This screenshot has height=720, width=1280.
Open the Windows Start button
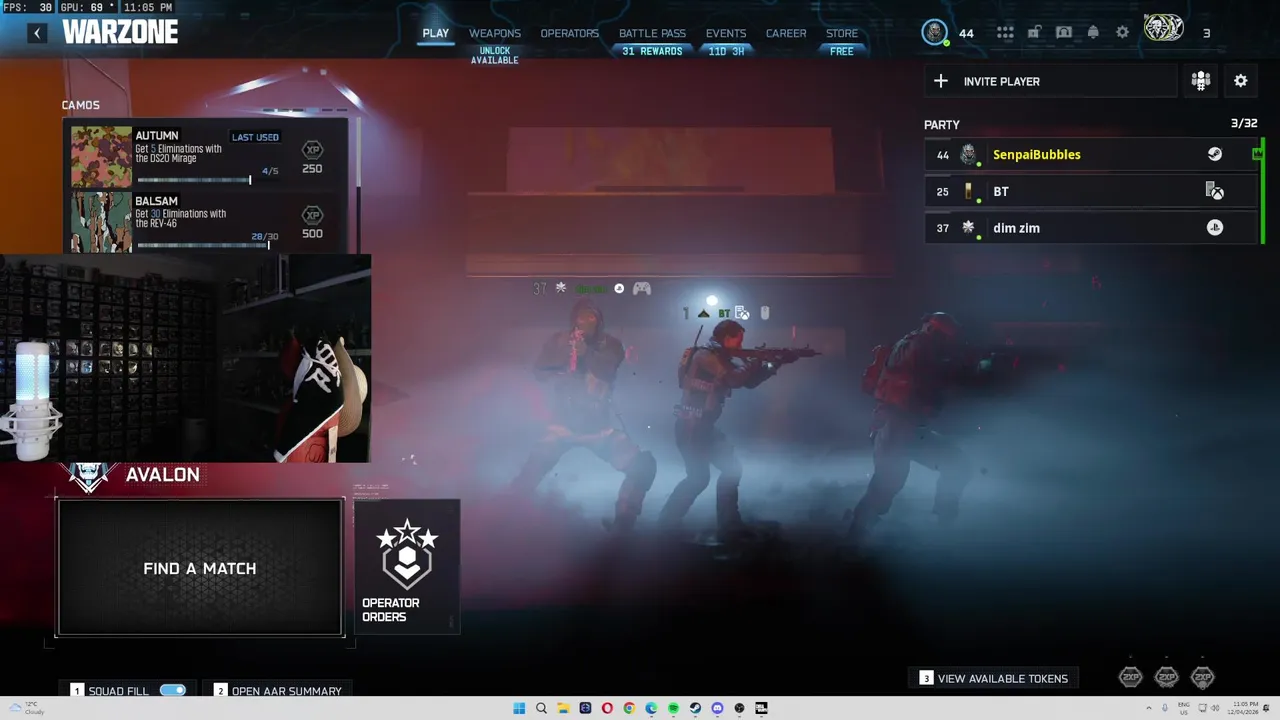point(519,708)
